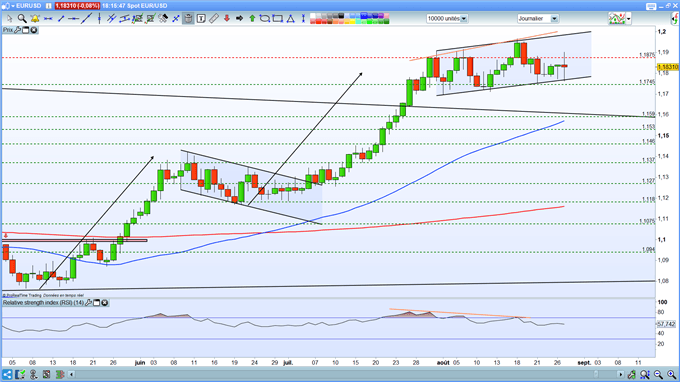
Task: Select the ellipse drawing tool
Action: point(265,19)
